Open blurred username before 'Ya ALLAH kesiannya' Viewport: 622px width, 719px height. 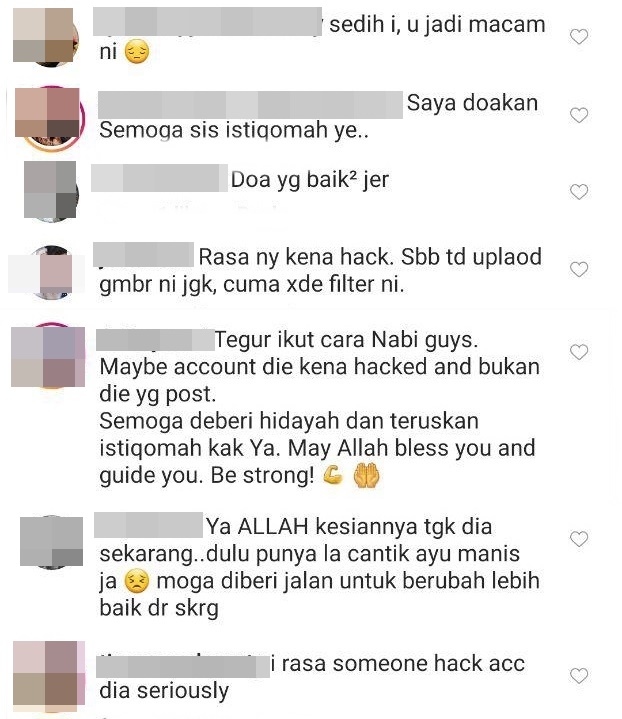click(x=148, y=525)
